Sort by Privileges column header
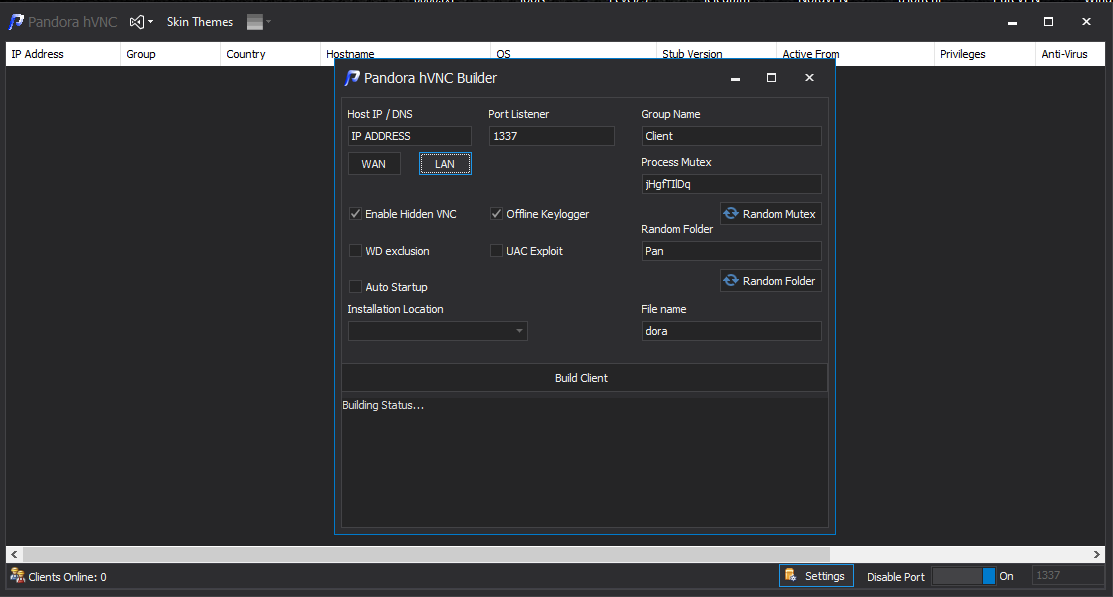 pyautogui.click(x=985, y=54)
